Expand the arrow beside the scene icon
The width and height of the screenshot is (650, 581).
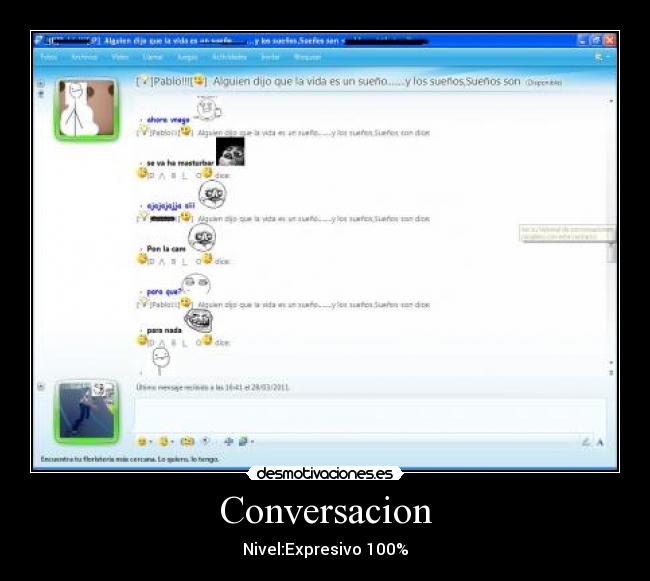252,442
